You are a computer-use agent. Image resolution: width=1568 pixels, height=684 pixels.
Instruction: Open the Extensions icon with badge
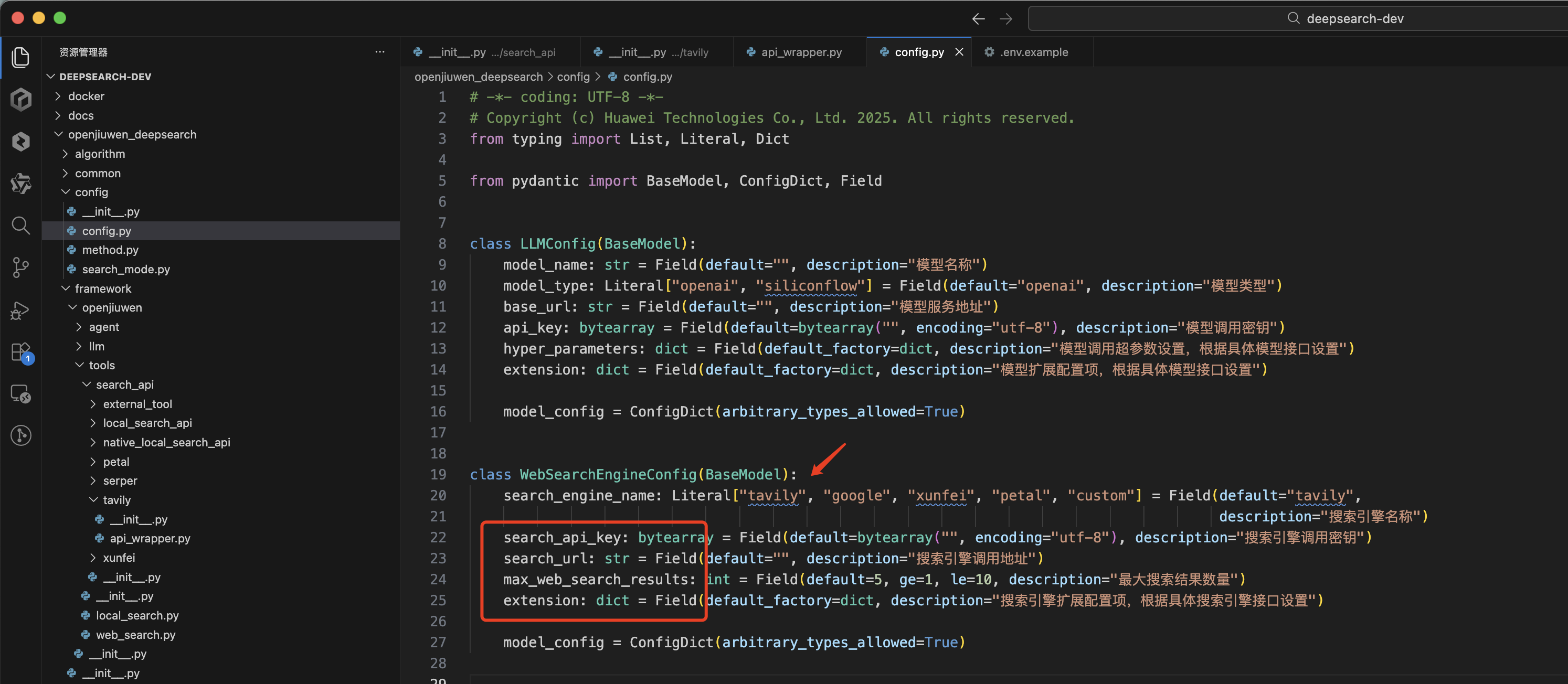pos(20,352)
